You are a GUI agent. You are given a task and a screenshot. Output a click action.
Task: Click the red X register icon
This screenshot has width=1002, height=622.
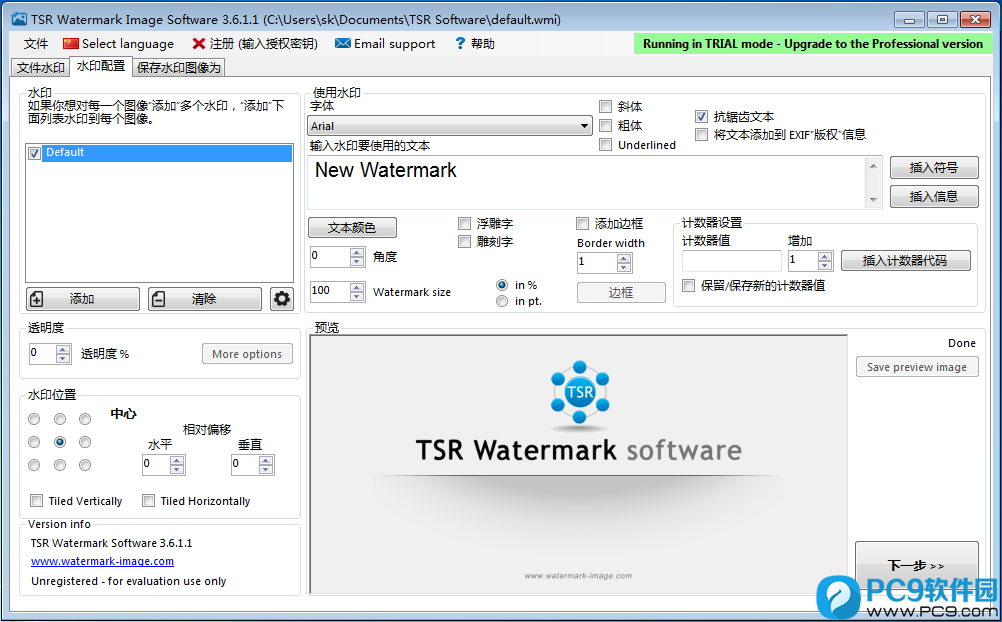[x=199, y=43]
